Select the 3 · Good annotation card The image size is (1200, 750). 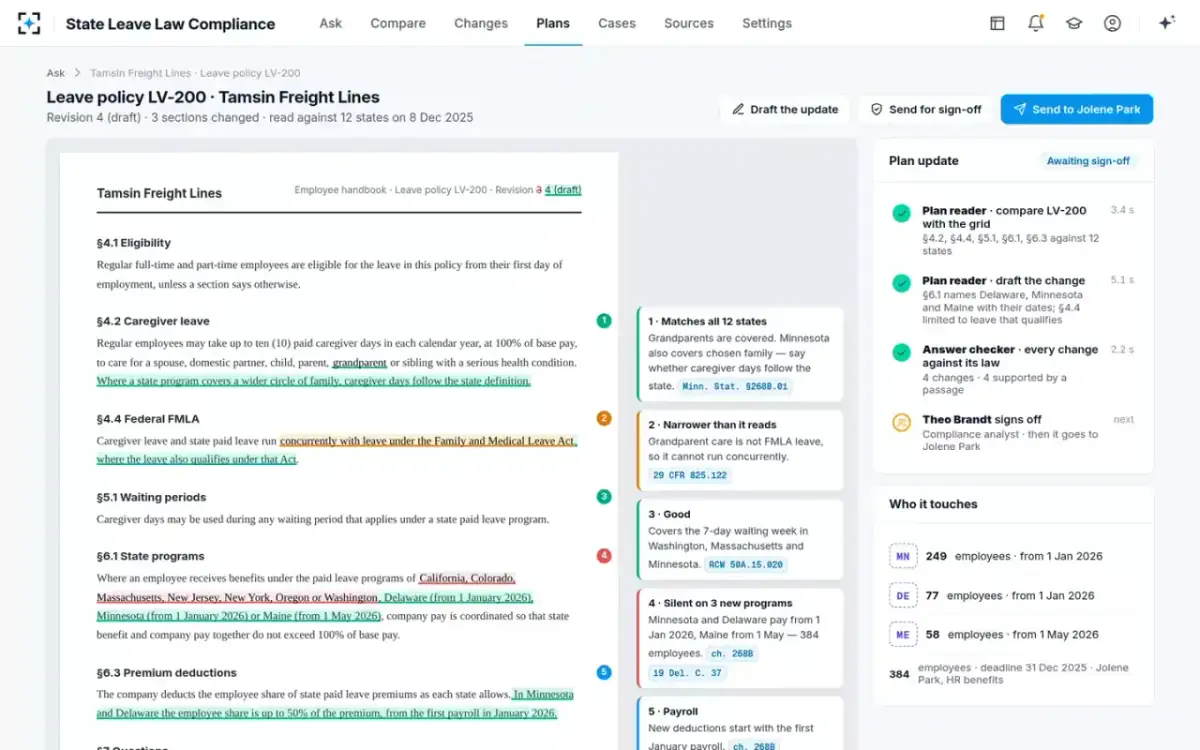pyautogui.click(x=740, y=539)
